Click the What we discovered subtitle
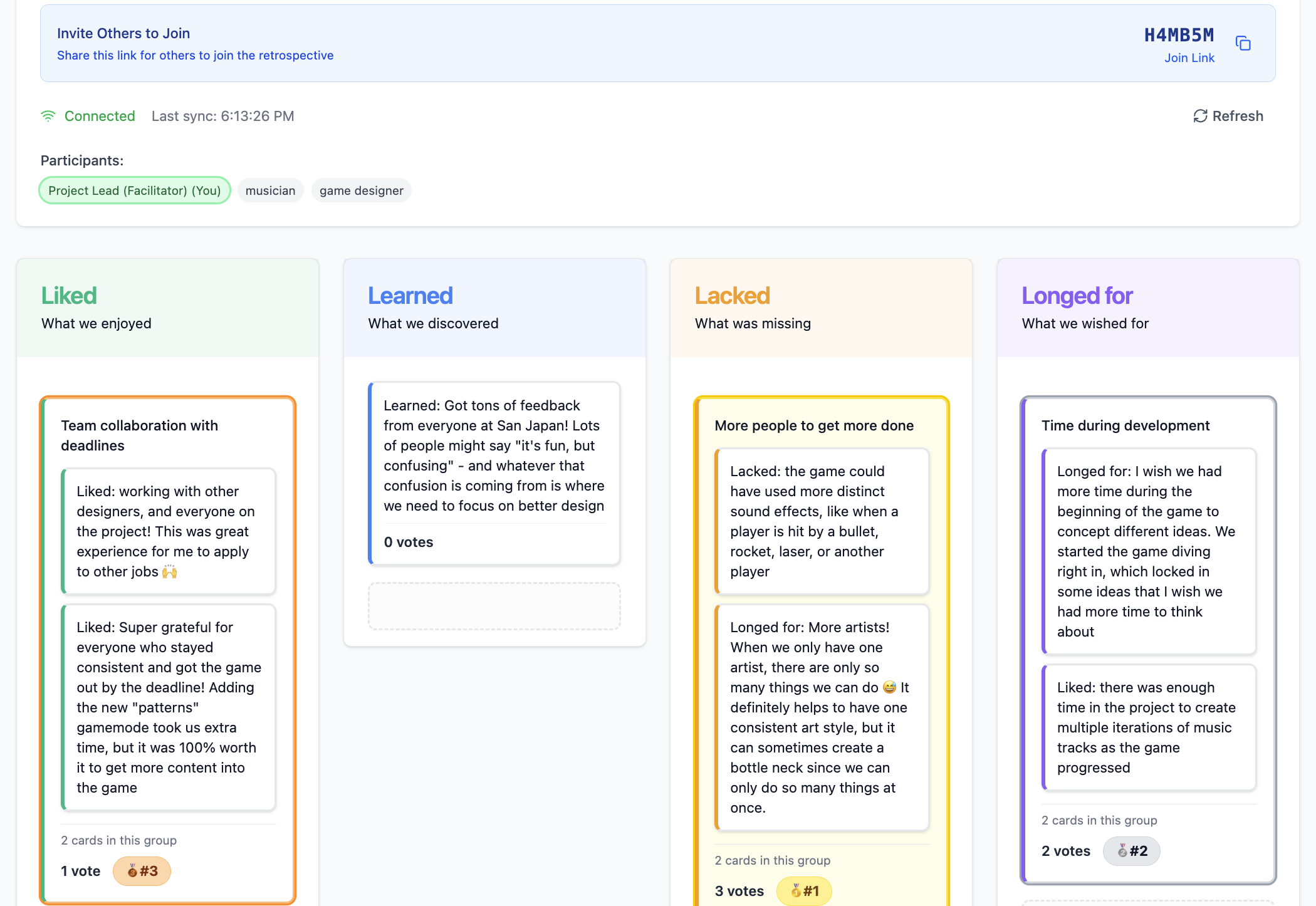 click(433, 323)
